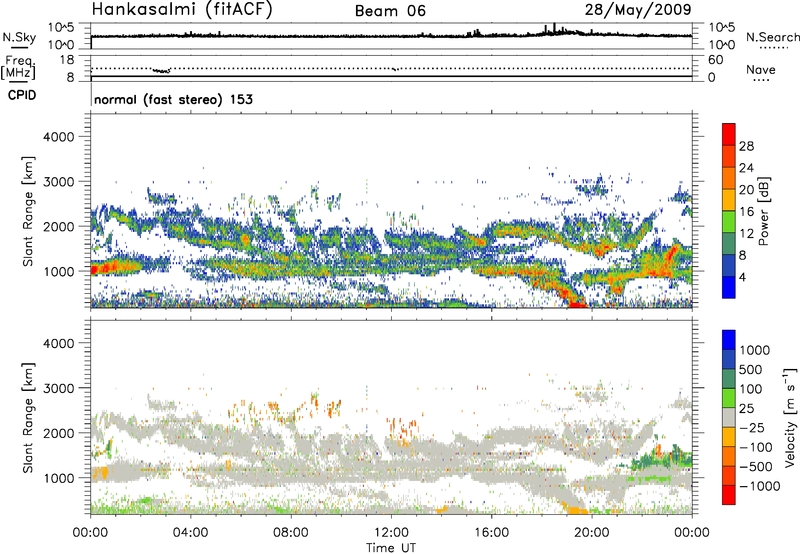The height and width of the screenshot is (554, 800).
Task: Click the 00:00 label ending the time axis
Action: pos(692,533)
